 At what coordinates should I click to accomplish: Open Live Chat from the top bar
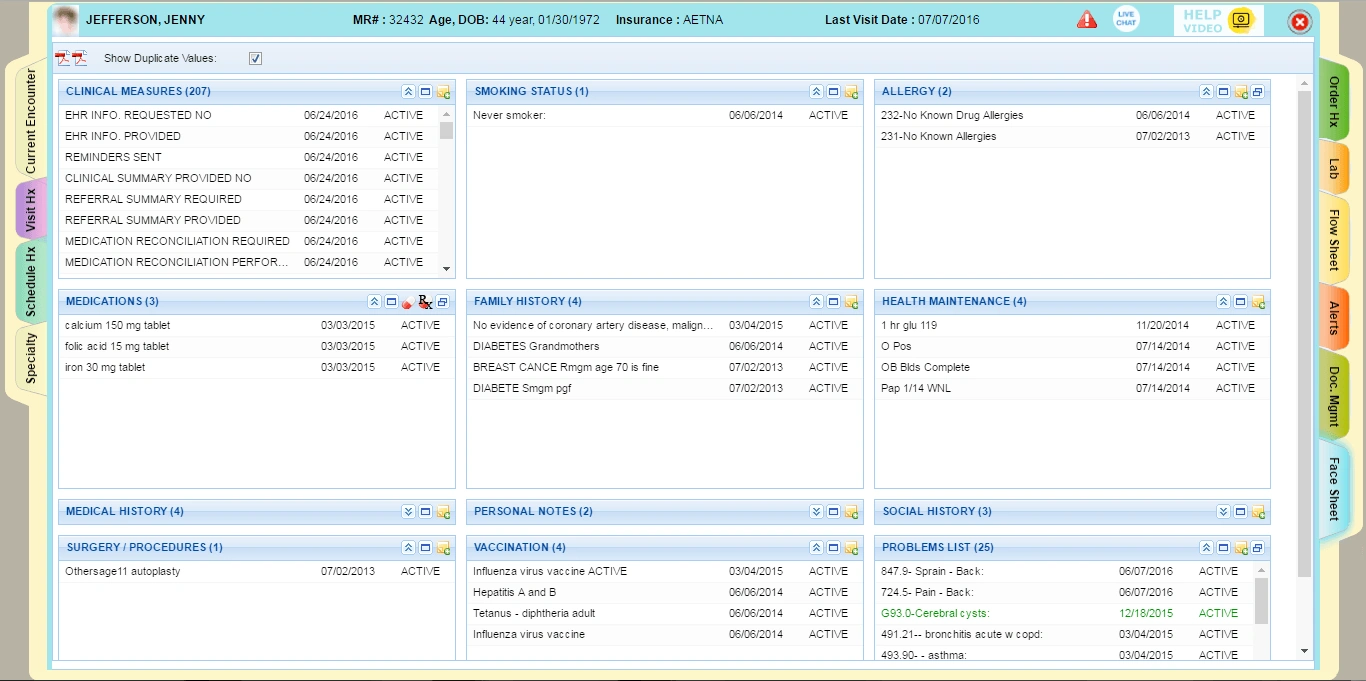point(1126,18)
